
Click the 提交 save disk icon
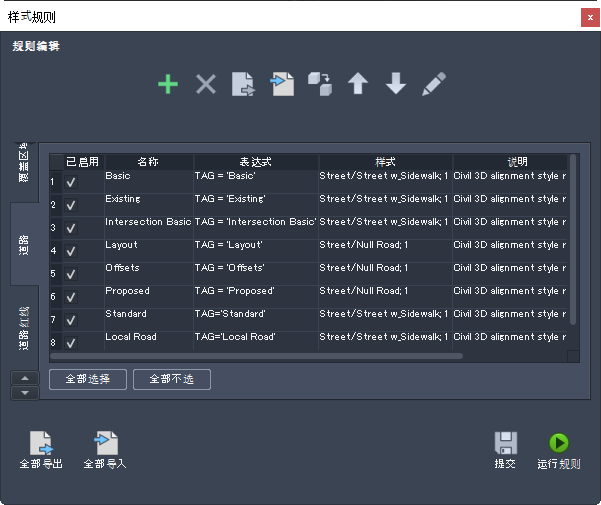506,444
